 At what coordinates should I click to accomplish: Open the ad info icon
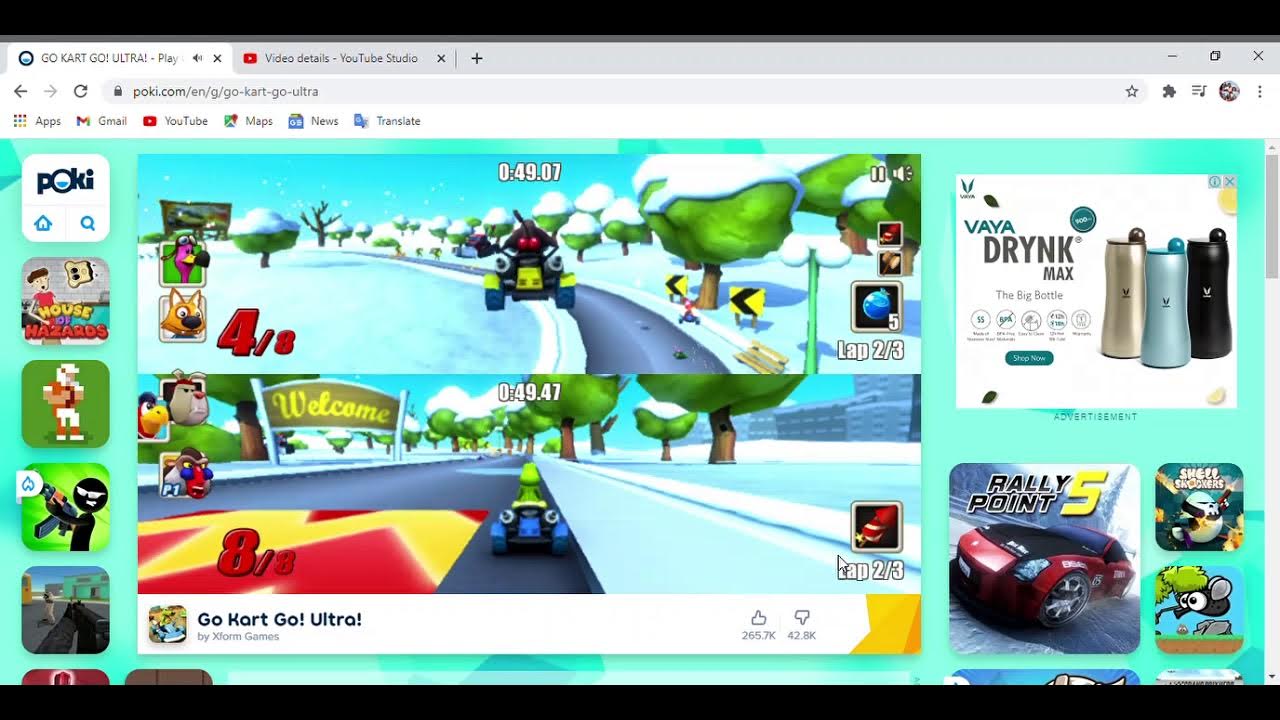1214,182
